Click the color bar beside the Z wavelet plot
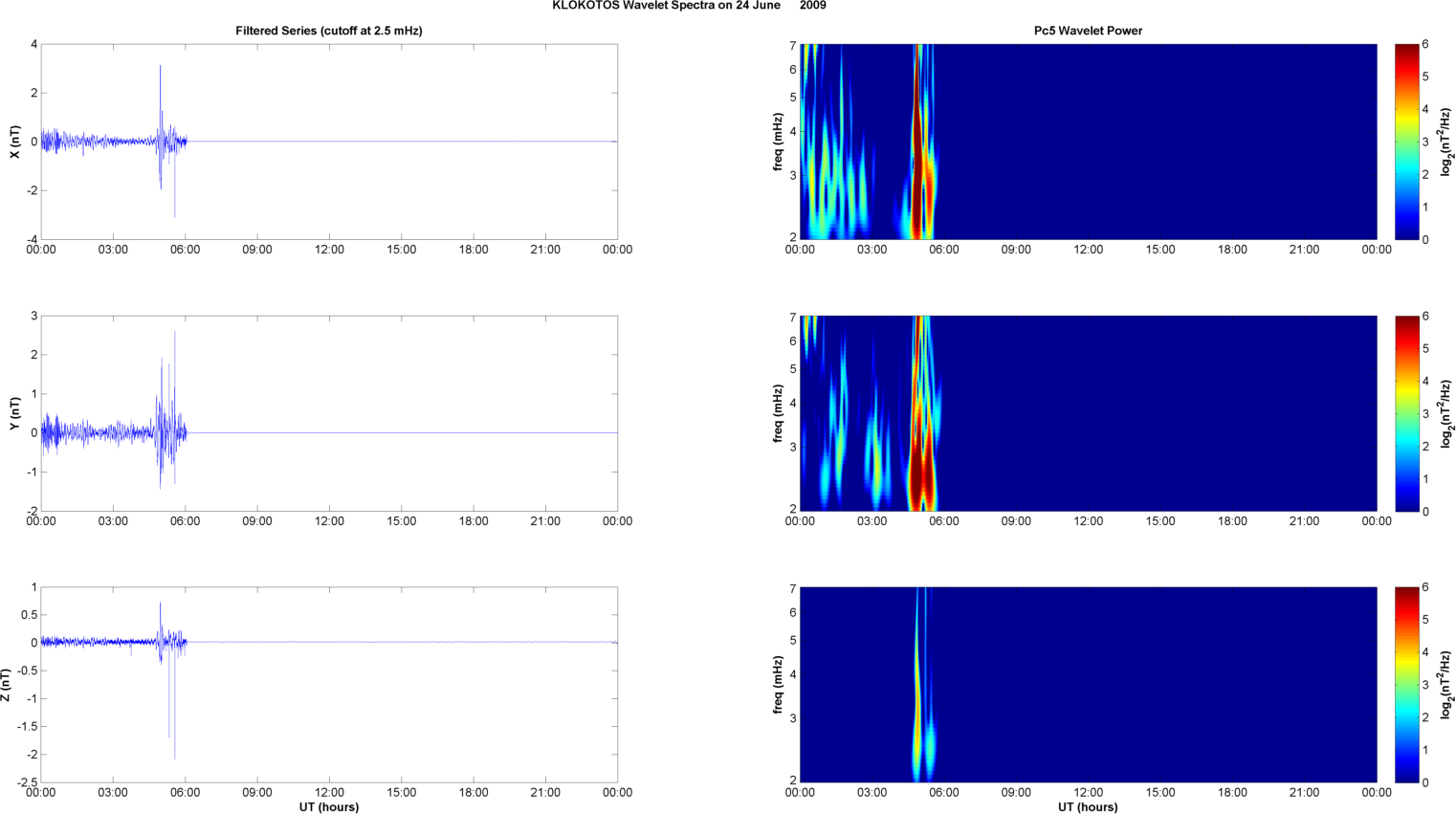The width and height of the screenshot is (1456, 814). [x=1406, y=685]
